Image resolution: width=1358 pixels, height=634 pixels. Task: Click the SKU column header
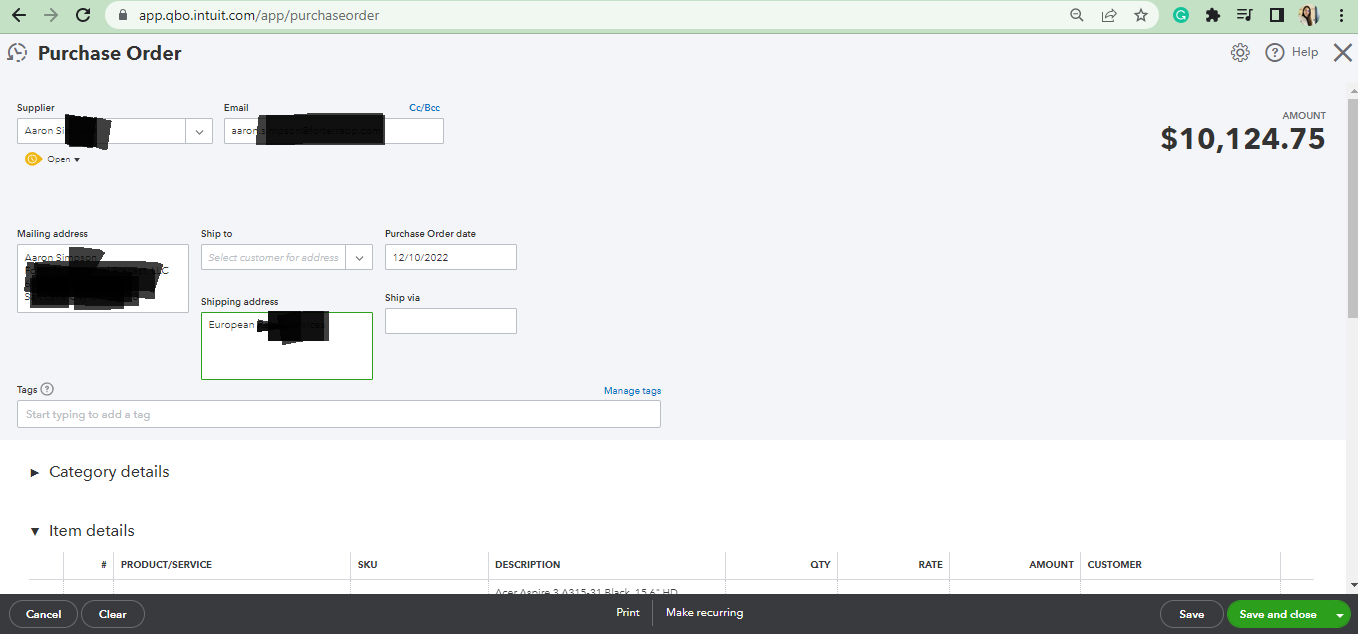[x=368, y=565]
